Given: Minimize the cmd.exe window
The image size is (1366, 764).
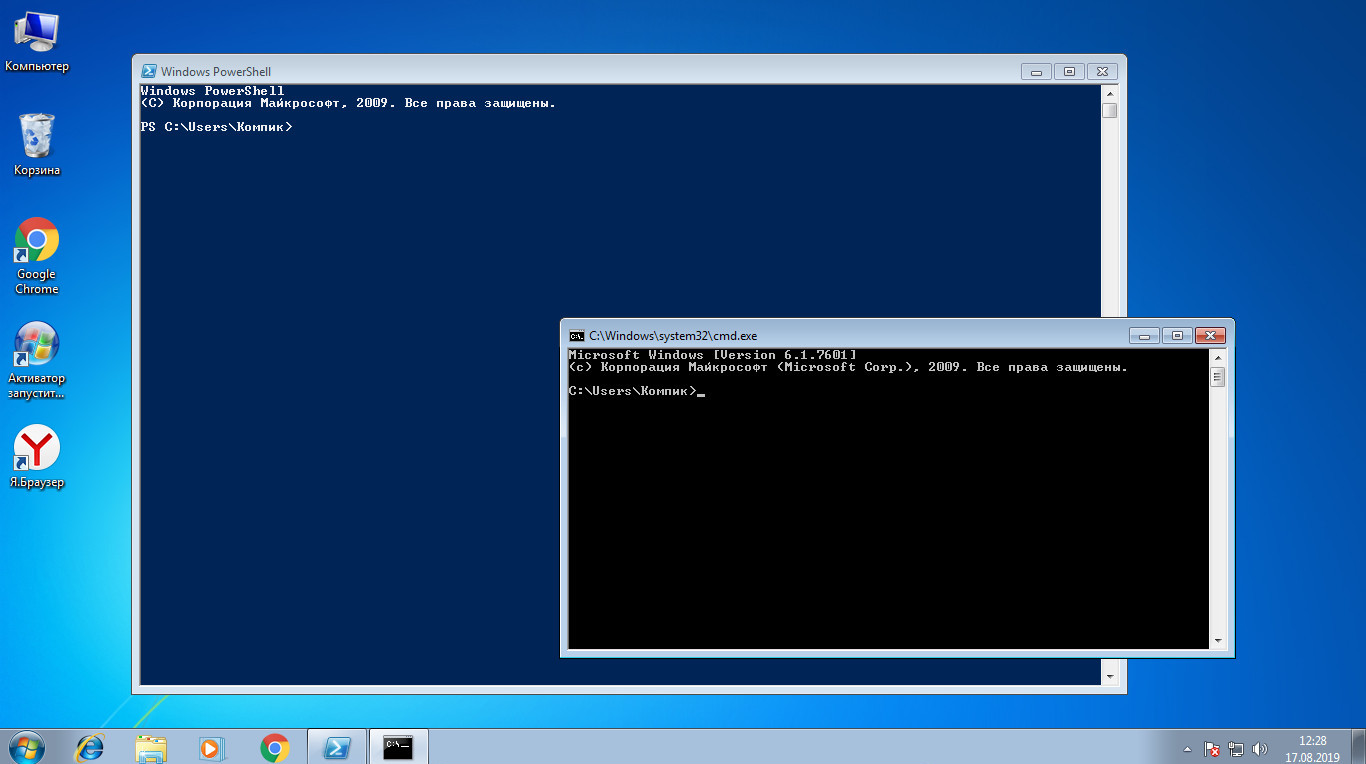Looking at the screenshot, I should (x=1144, y=335).
